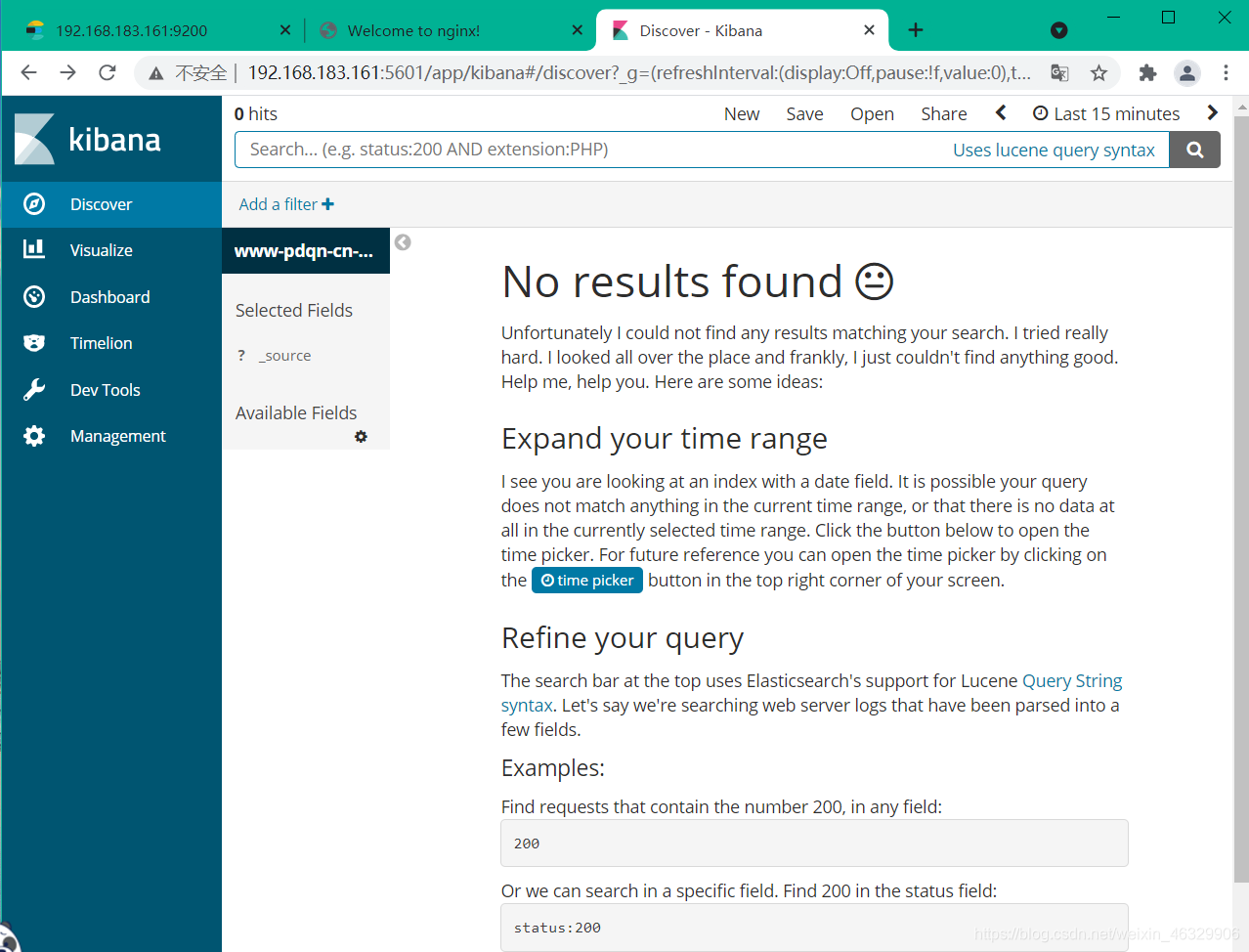1249x952 pixels.
Task: Open the Dashboard panel icon
Action: pyautogui.click(x=34, y=296)
